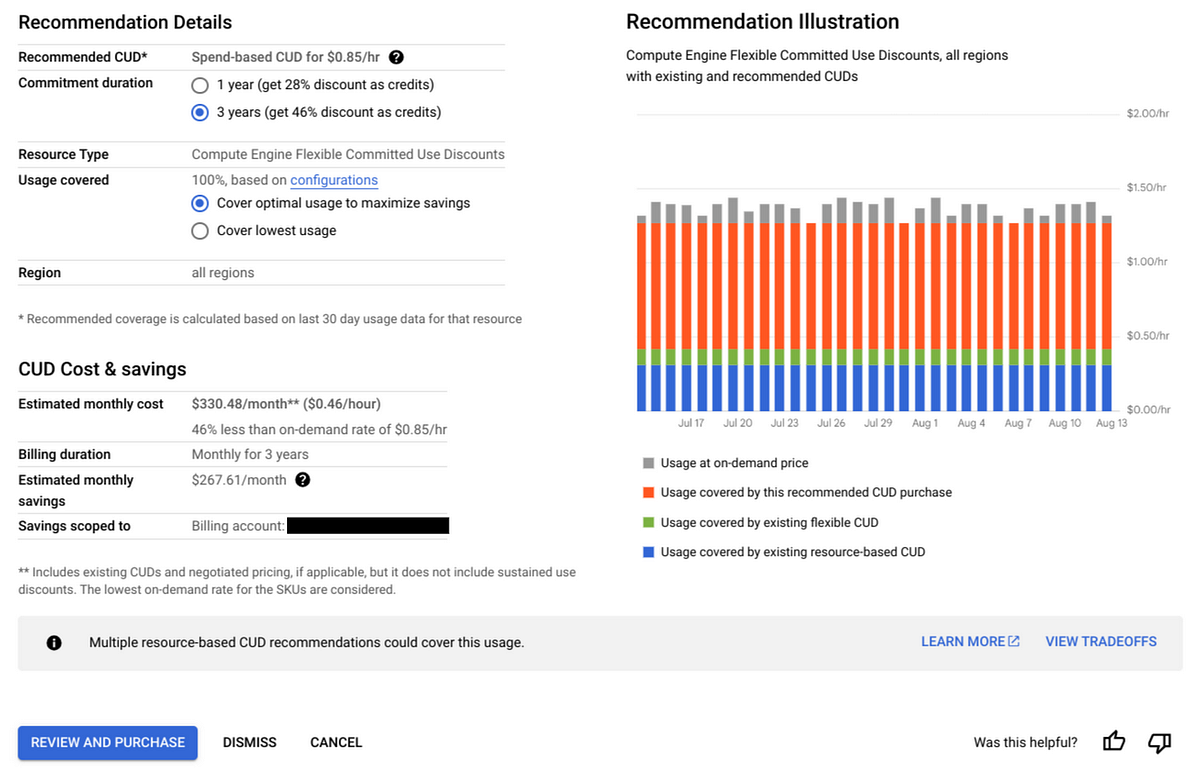This screenshot has height=769, width=1200.
Task: Open the tooltip beside Estimated monthly savings
Action: 302,480
